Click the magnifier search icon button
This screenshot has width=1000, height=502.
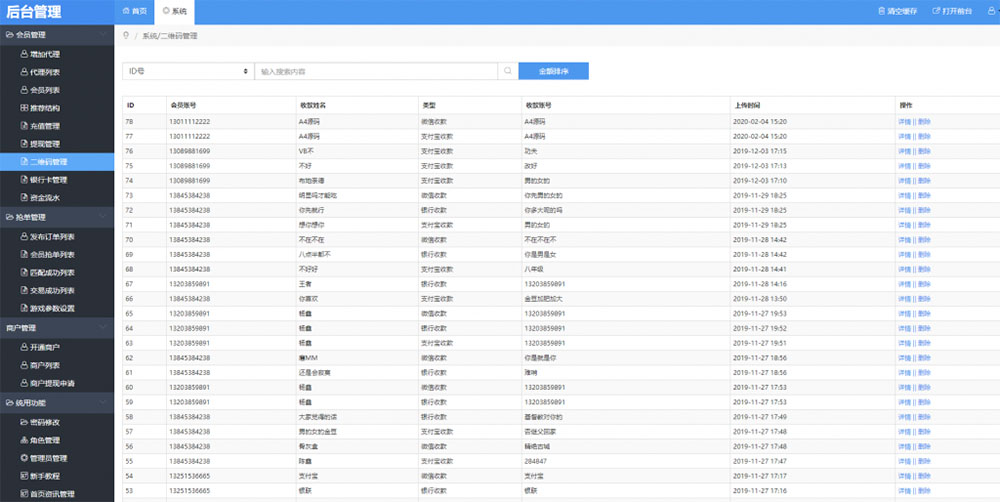[508, 71]
